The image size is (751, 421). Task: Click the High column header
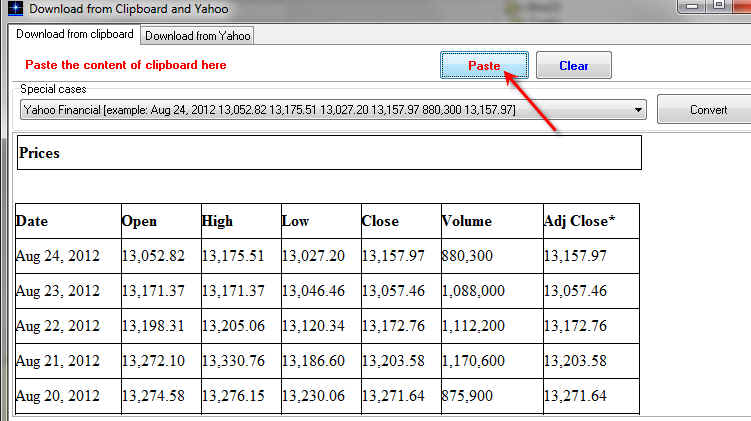click(x=239, y=221)
